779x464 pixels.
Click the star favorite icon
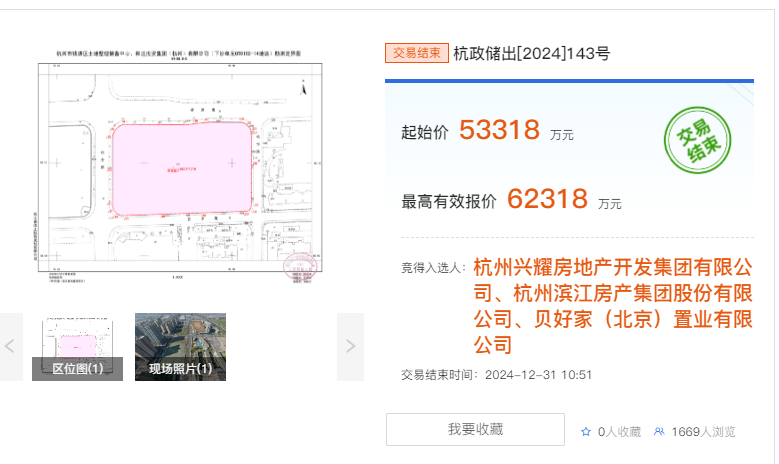(x=586, y=432)
